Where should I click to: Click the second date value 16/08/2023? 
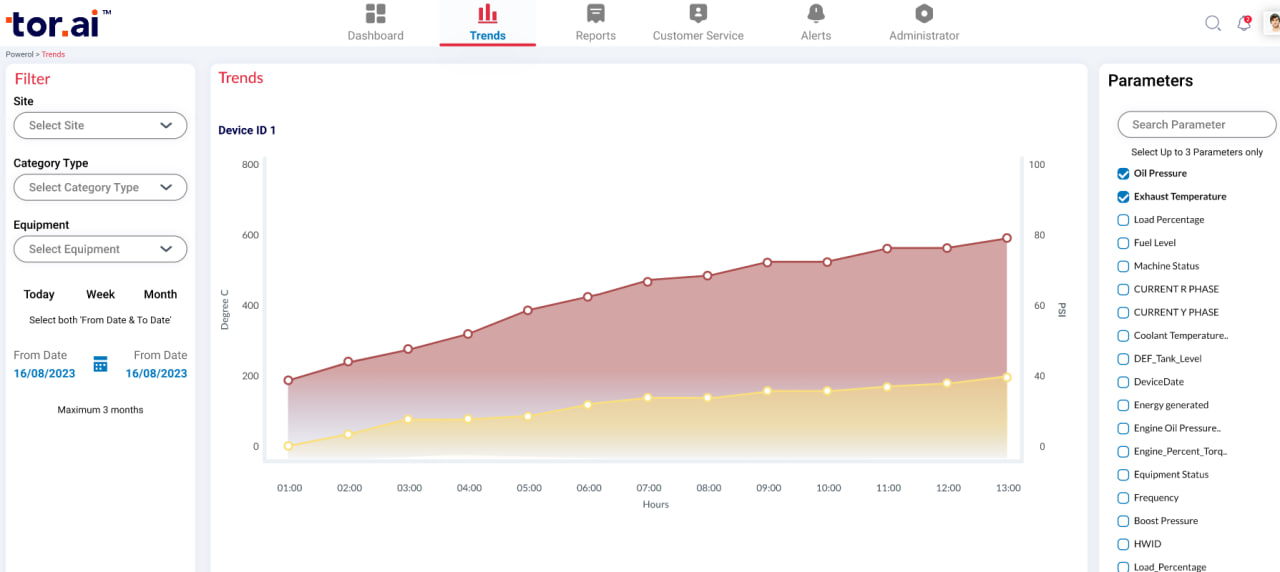click(156, 374)
